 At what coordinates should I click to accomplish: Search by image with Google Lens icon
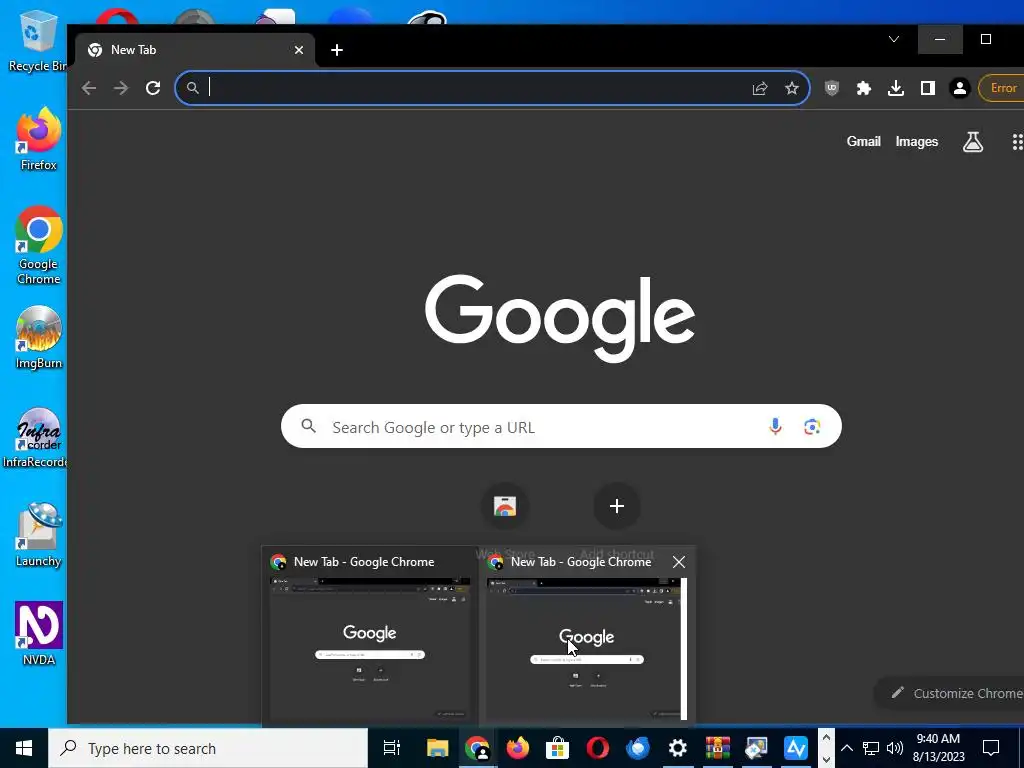(812, 426)
